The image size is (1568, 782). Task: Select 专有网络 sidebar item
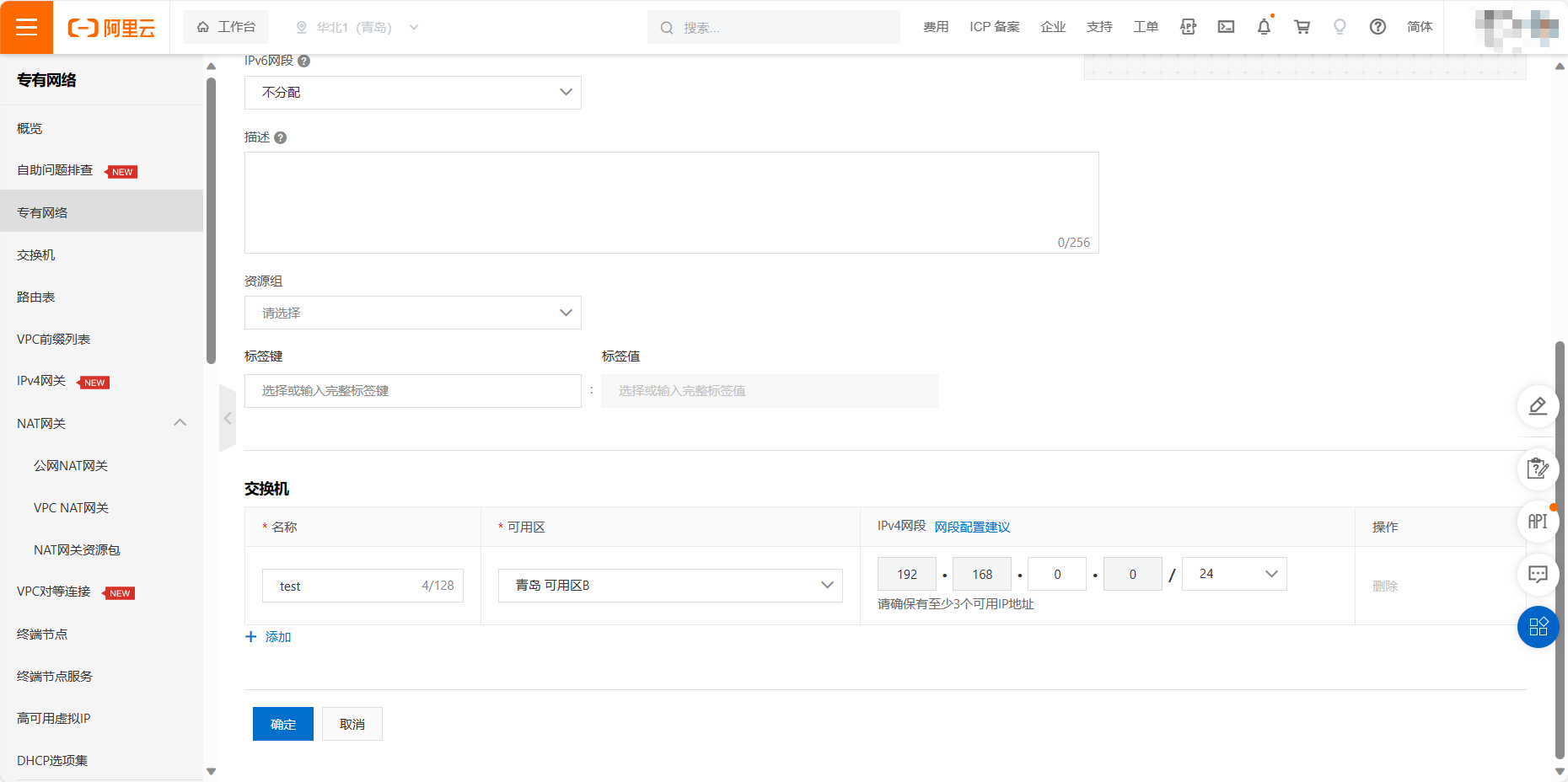click(x=101, y=212)
